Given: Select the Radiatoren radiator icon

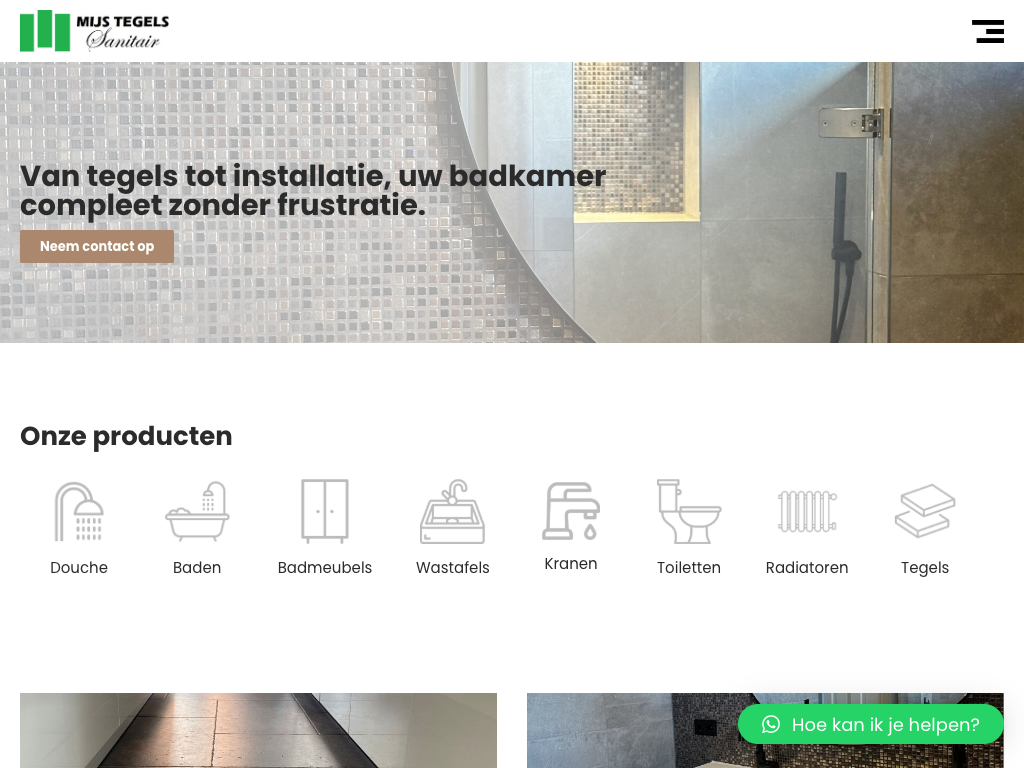Looking at the screenshot, I should click(x=807, y=511).
